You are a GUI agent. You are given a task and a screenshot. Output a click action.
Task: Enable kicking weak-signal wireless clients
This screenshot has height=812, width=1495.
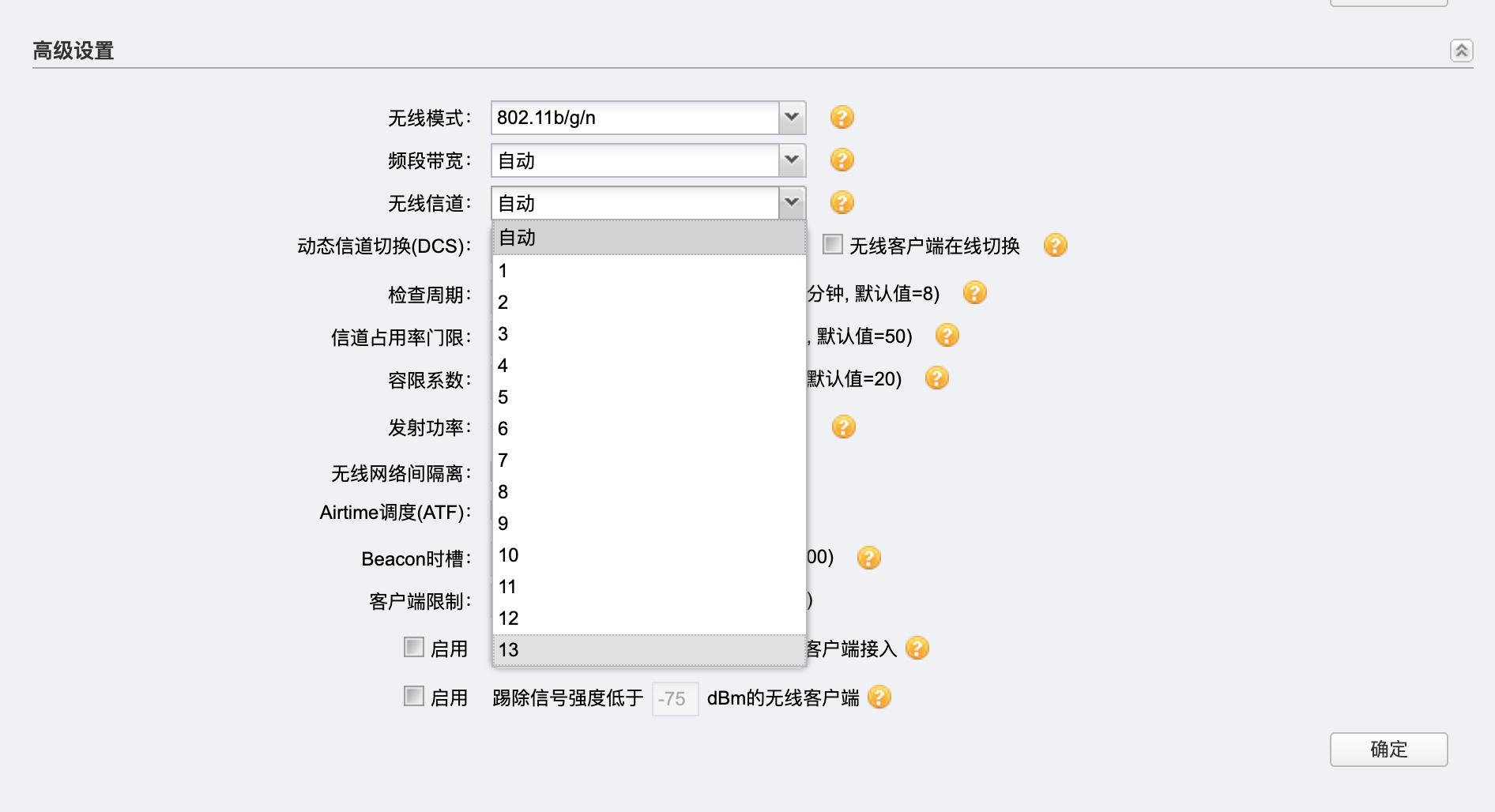(x=412, y=697)
